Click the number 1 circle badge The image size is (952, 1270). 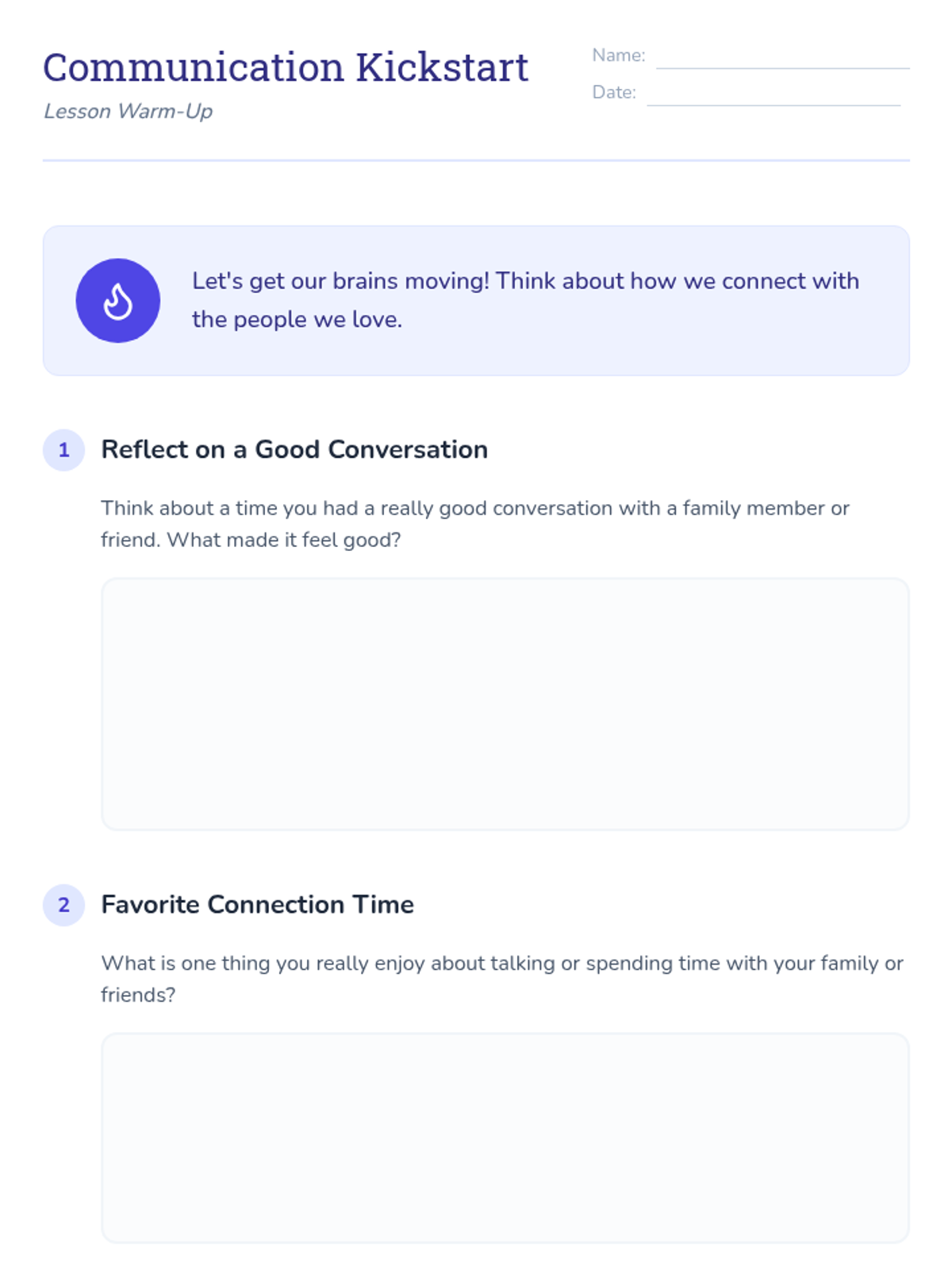[x=63, y=450]
